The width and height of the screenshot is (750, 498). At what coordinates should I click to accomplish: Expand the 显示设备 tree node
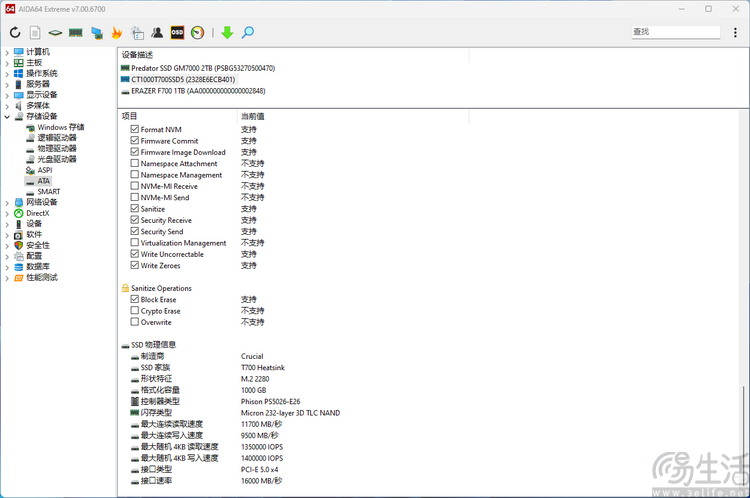click(7, 95)
